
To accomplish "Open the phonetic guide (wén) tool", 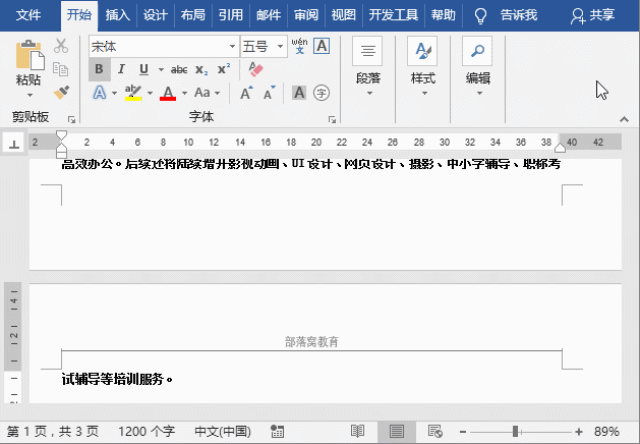I will 299,46.
